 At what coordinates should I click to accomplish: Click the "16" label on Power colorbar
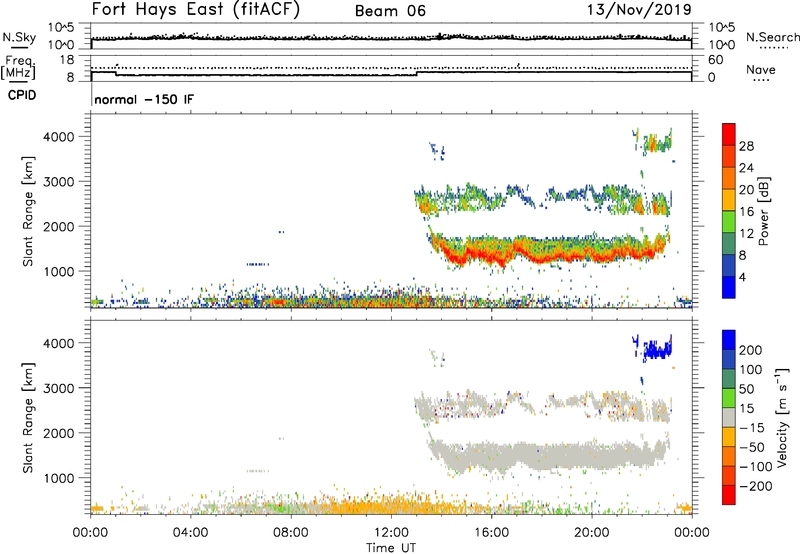tap(746, 212)
